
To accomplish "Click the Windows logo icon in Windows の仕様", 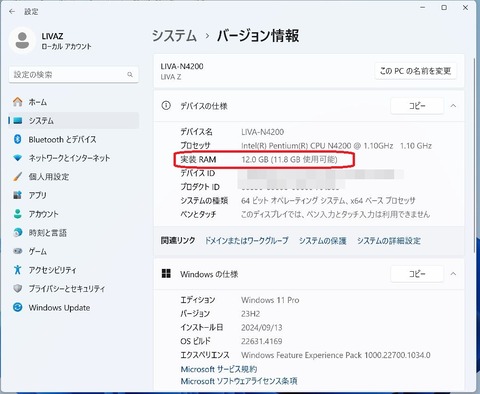I will 166,274.
